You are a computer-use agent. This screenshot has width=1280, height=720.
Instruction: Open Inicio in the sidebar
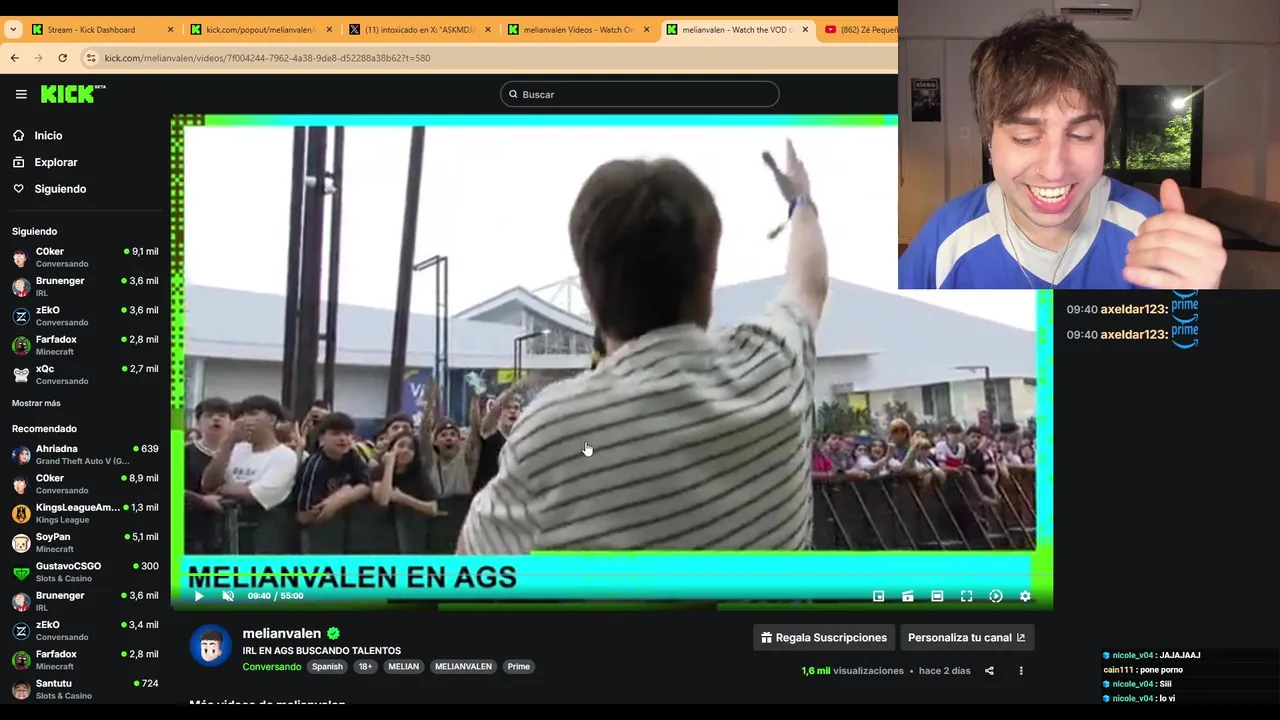[48, 136]
